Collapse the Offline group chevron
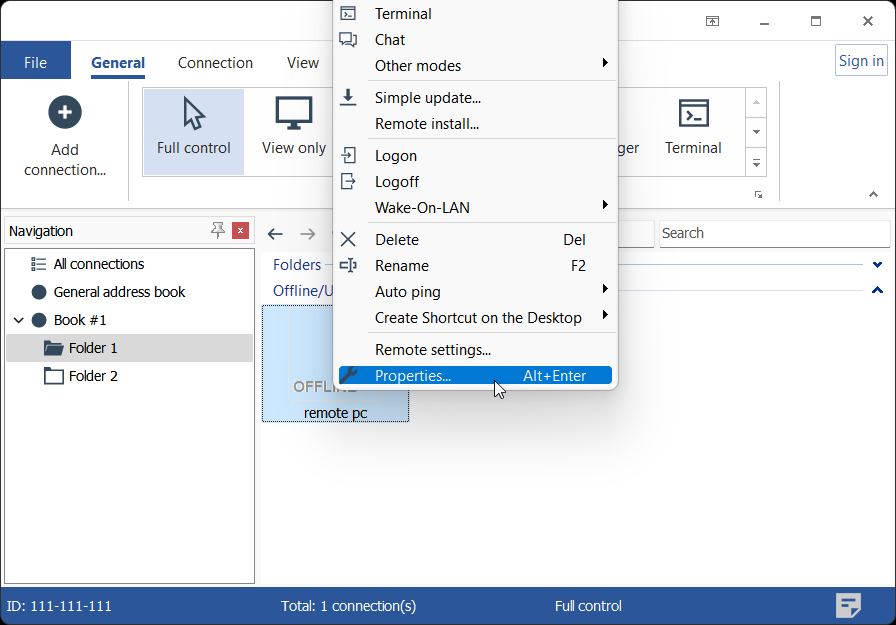 click(877, 291)
